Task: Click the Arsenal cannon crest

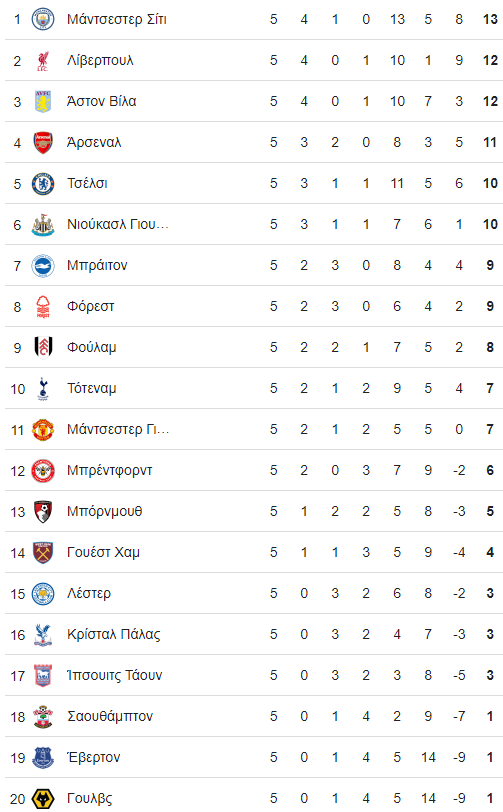Action: tap(43, 142)
